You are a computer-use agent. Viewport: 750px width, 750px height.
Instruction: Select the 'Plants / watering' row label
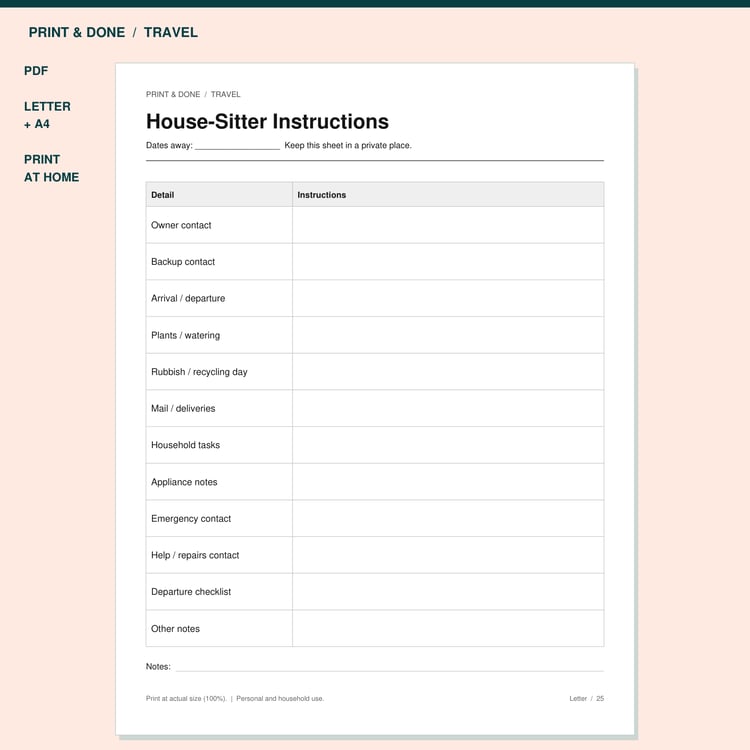pyautogui.click(x=186, y=335)
